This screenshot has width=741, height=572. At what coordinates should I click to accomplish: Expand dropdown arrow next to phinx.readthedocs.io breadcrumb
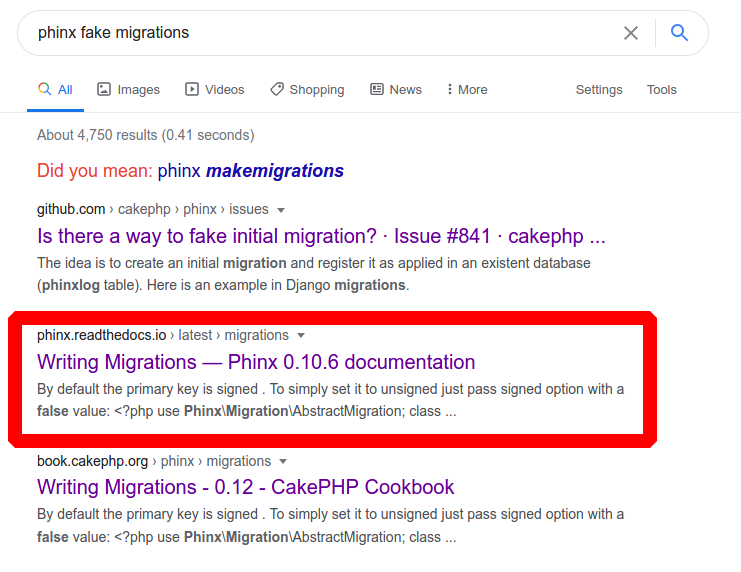(x=301, y=336)
